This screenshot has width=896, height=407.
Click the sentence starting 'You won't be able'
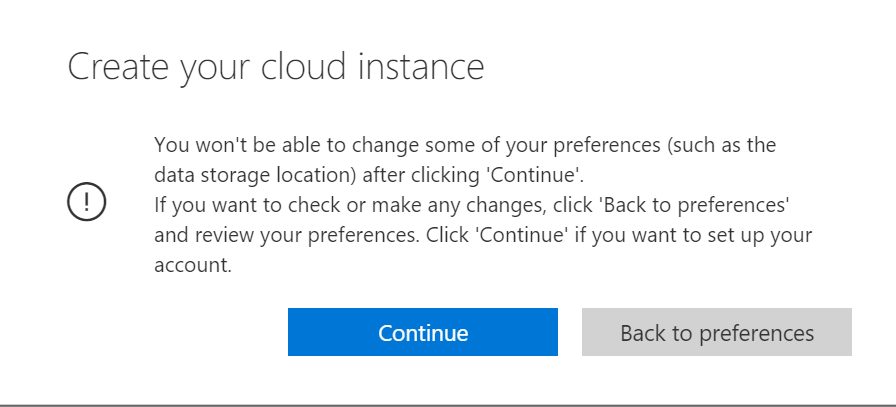(x=465, y=159)
